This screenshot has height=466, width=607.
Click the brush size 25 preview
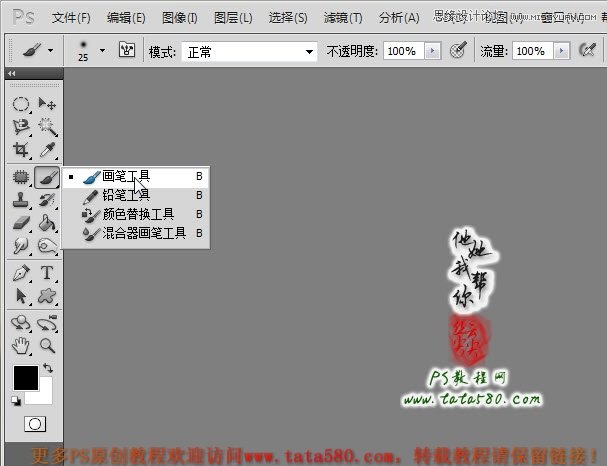pos(83,50)
